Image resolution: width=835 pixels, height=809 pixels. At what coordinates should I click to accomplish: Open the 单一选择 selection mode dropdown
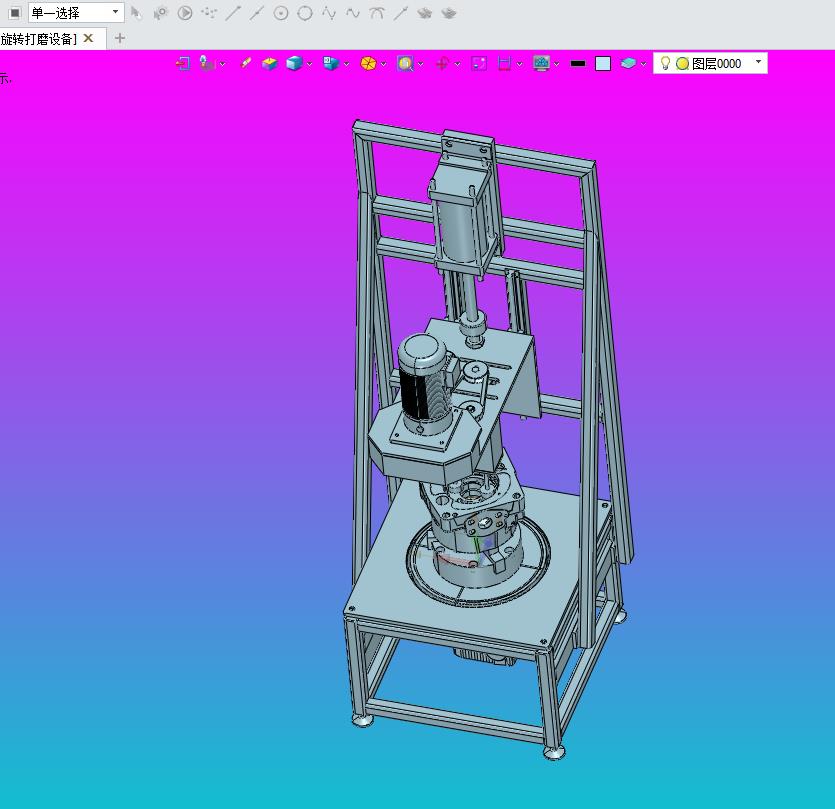click(76, 13)
